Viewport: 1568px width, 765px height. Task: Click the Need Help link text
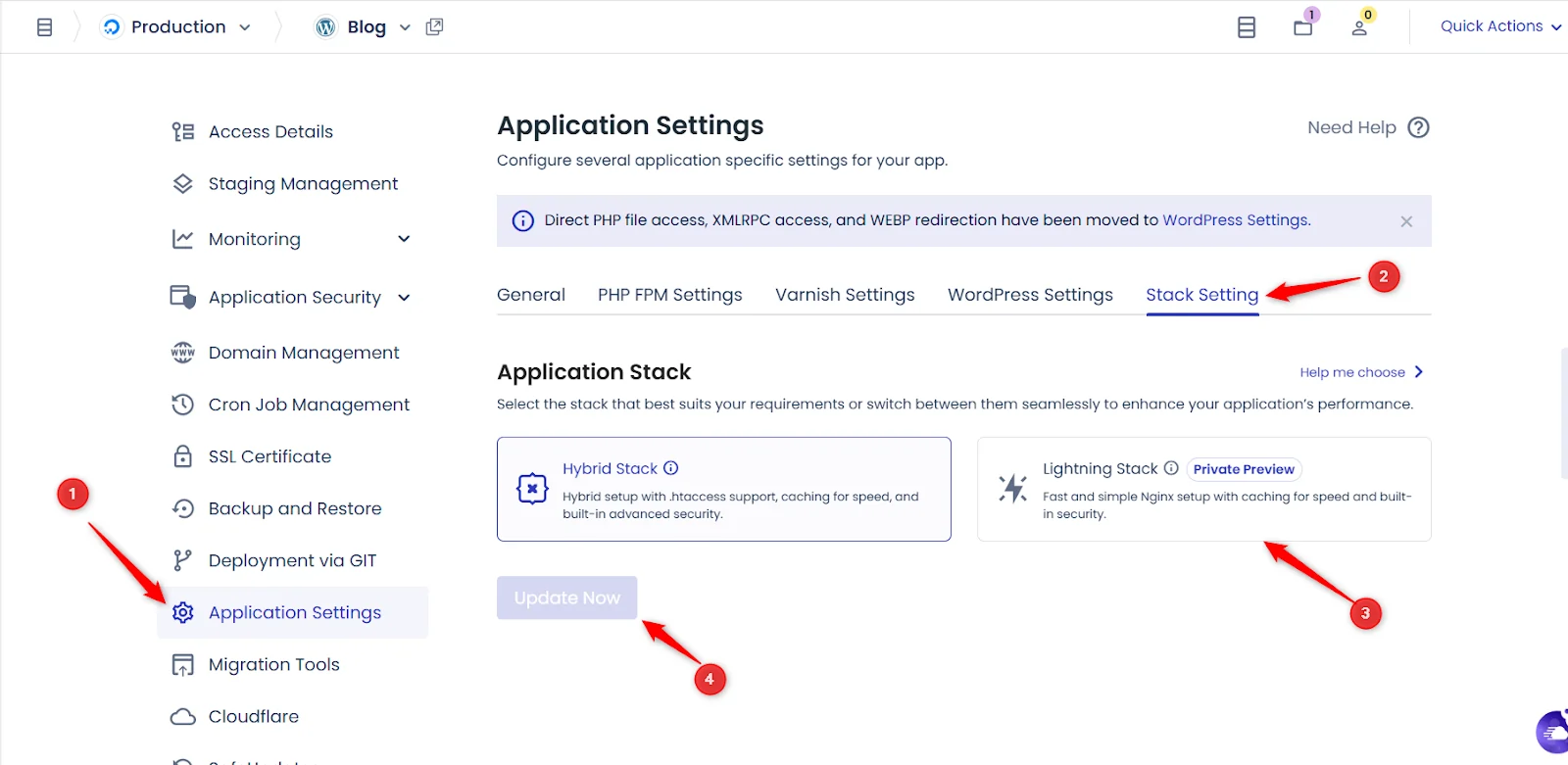coord(1351,127)
